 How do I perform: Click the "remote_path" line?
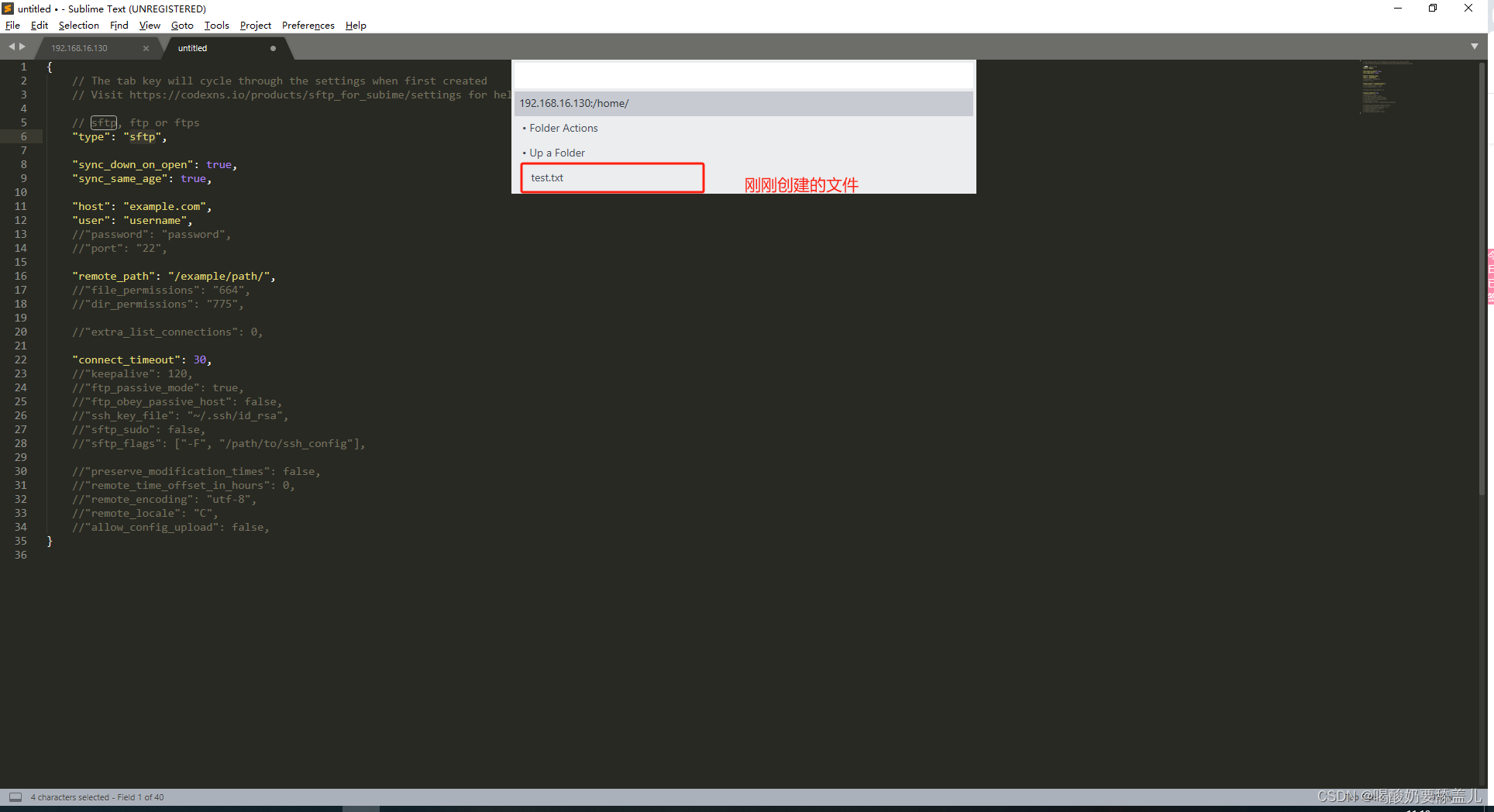(174, 276)
